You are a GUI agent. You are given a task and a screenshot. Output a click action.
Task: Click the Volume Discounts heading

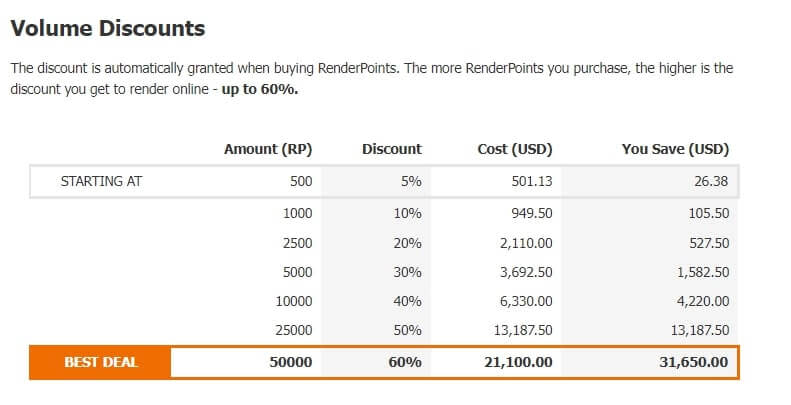(108, 28)
